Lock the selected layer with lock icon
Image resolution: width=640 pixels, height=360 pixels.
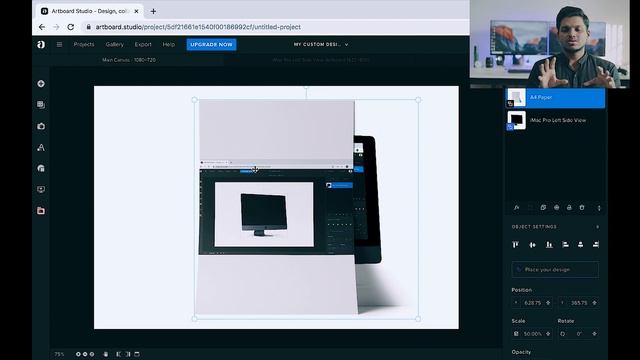point(569,208)
